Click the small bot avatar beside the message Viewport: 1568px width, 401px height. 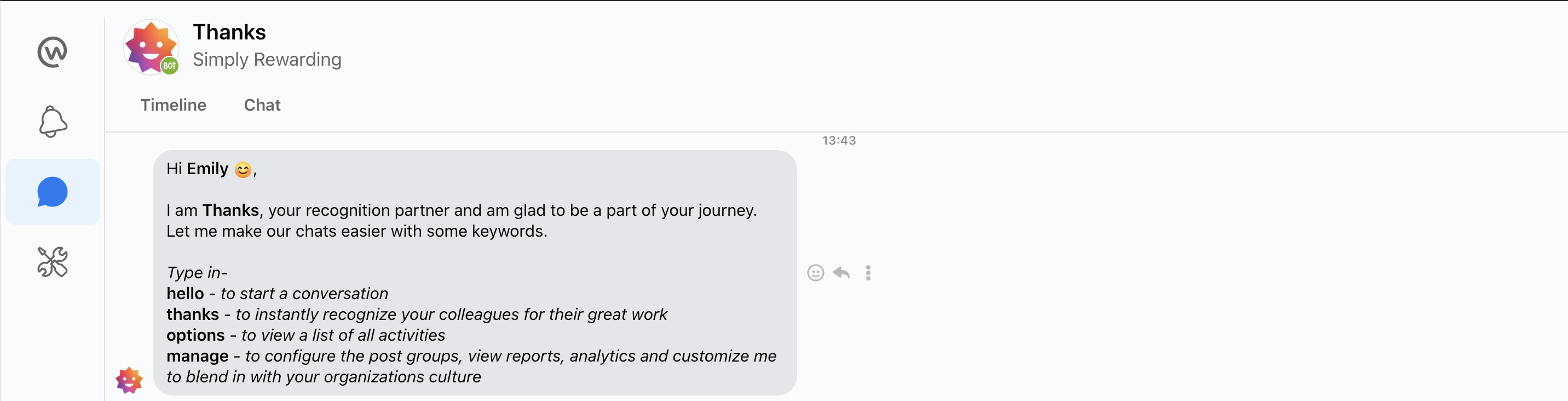(x=129, y=380)
